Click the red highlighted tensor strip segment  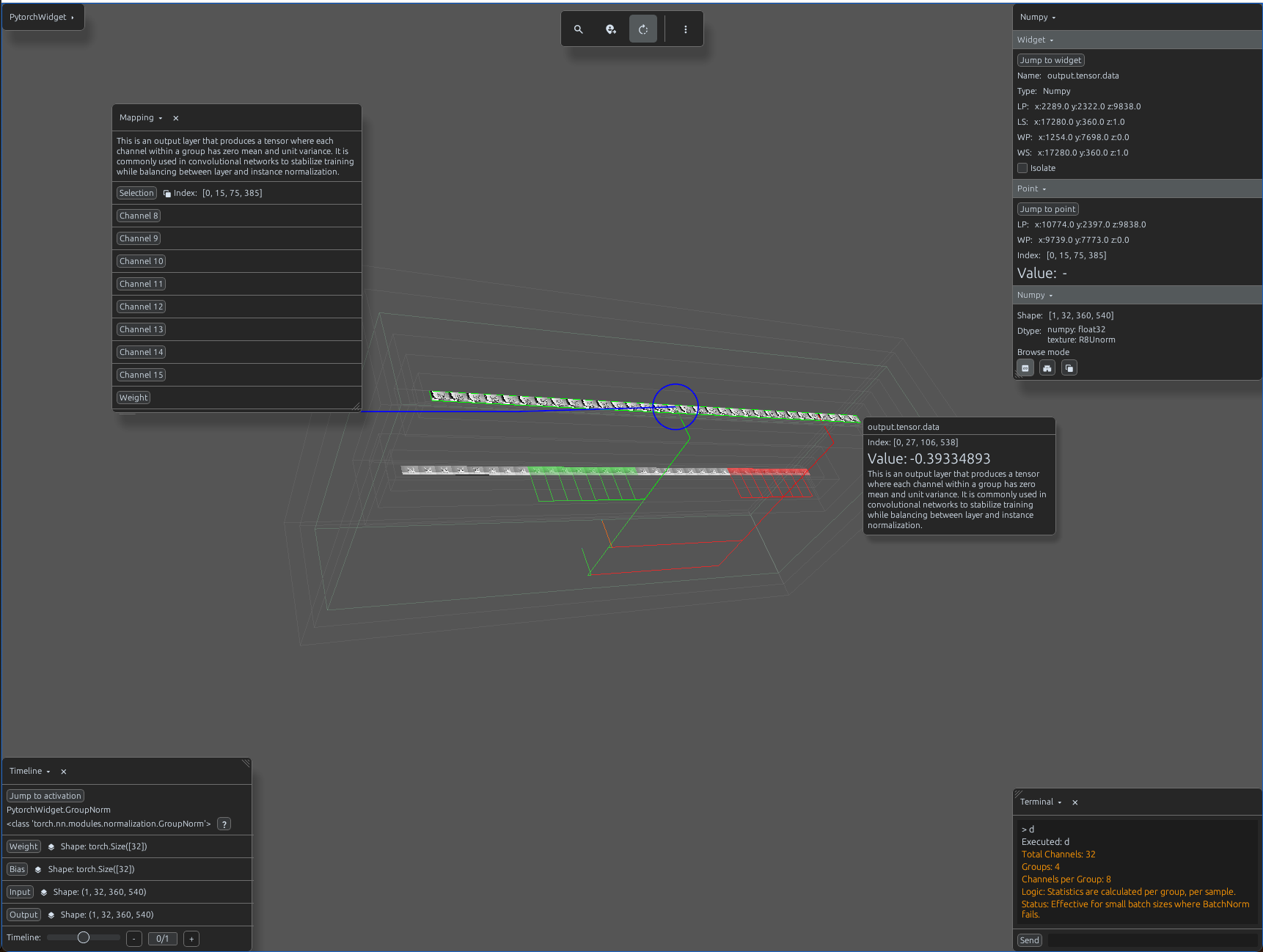(x=768, y=472)
